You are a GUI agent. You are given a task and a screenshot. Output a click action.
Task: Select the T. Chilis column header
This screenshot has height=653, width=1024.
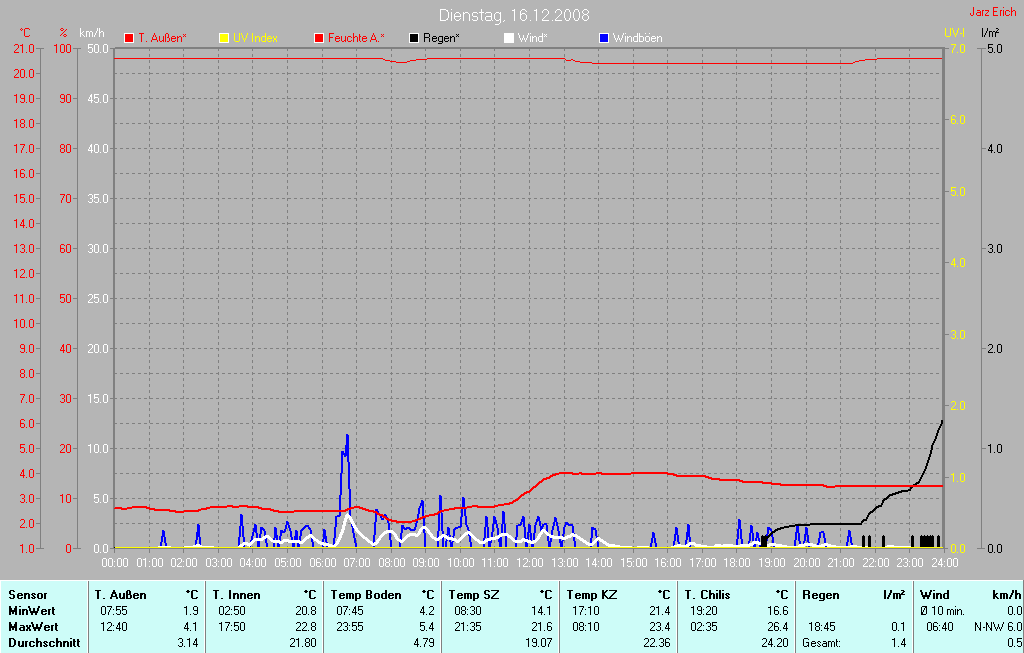[708, 595]
